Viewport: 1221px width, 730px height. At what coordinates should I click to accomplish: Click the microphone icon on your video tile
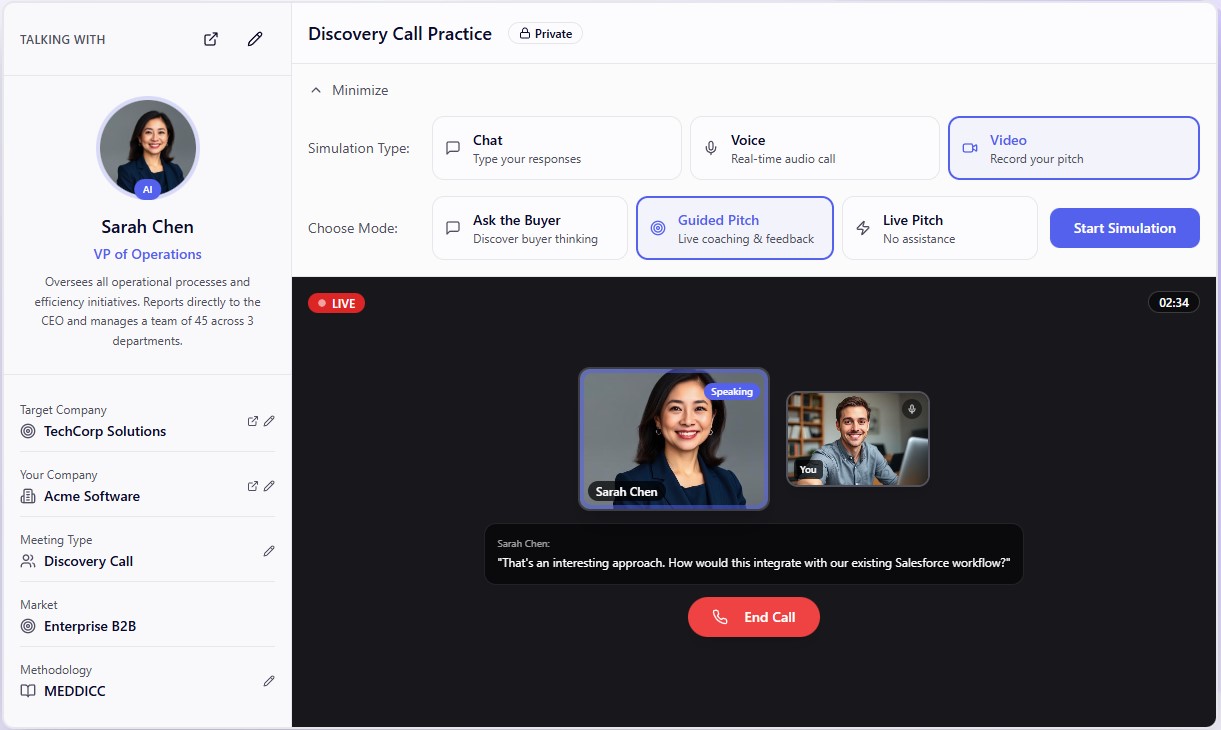(911, 409)
